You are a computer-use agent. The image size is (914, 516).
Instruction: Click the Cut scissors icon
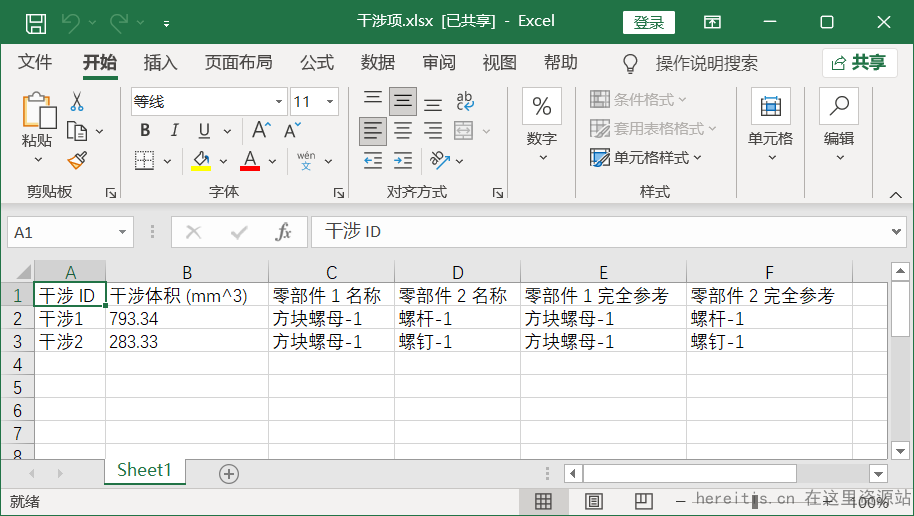click(x=76, y=101)
